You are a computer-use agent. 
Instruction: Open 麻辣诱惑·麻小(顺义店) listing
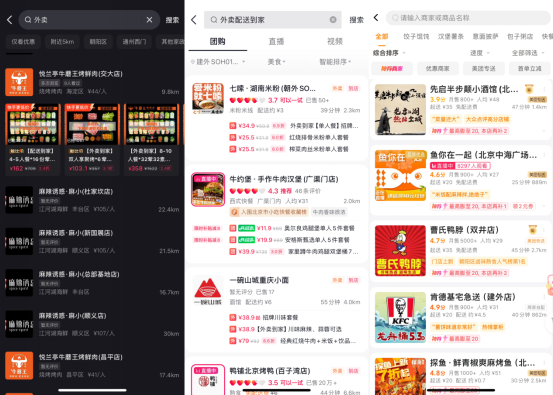click(x=92, y=324)
